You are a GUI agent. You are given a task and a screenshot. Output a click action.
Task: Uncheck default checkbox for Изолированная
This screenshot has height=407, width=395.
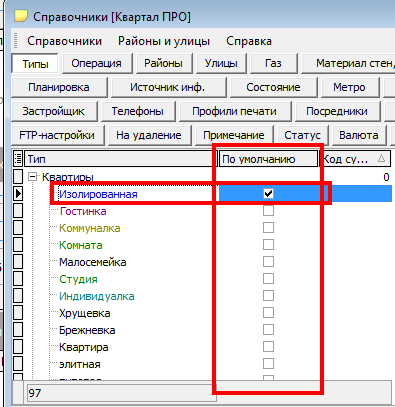(268, 194)
